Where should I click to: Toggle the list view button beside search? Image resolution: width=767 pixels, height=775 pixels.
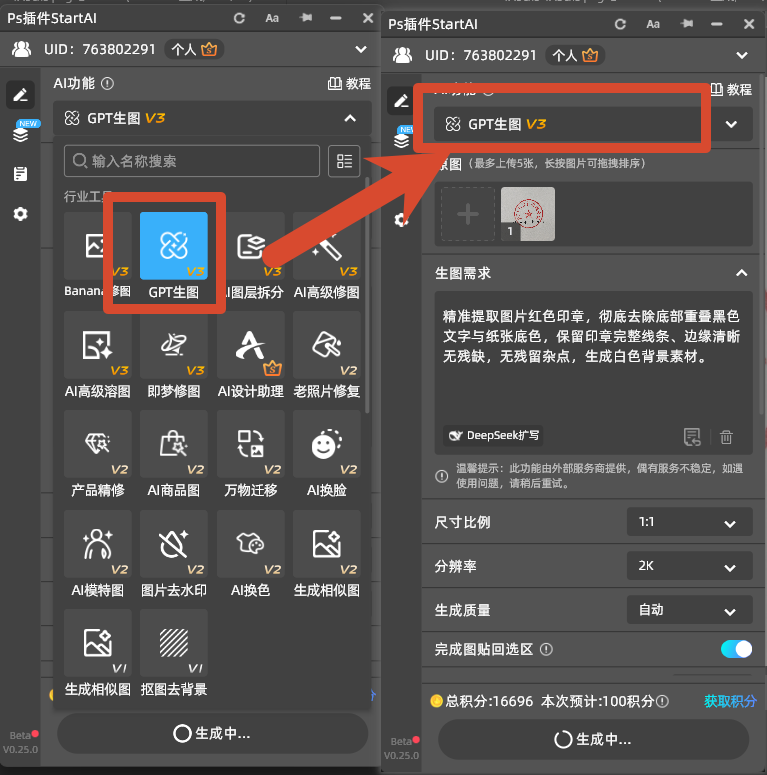coord(344,161)
